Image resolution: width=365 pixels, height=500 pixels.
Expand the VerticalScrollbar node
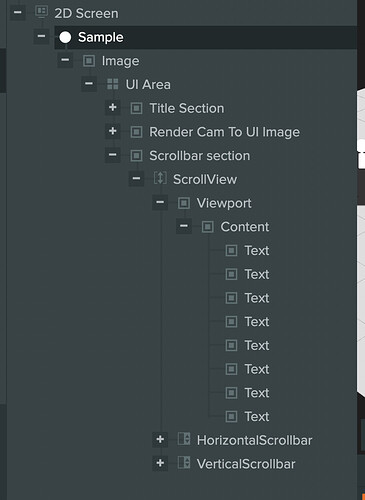coord(160,463)
